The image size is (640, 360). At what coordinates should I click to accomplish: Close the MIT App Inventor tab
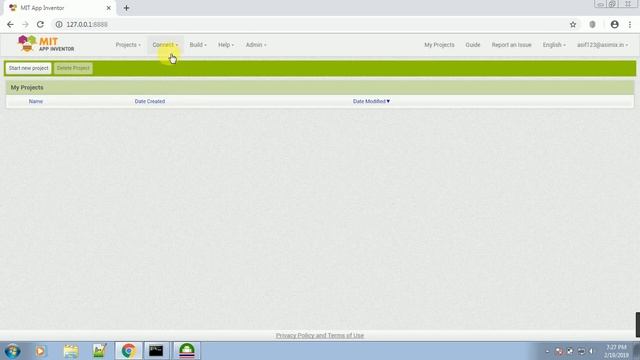(109, 8)
